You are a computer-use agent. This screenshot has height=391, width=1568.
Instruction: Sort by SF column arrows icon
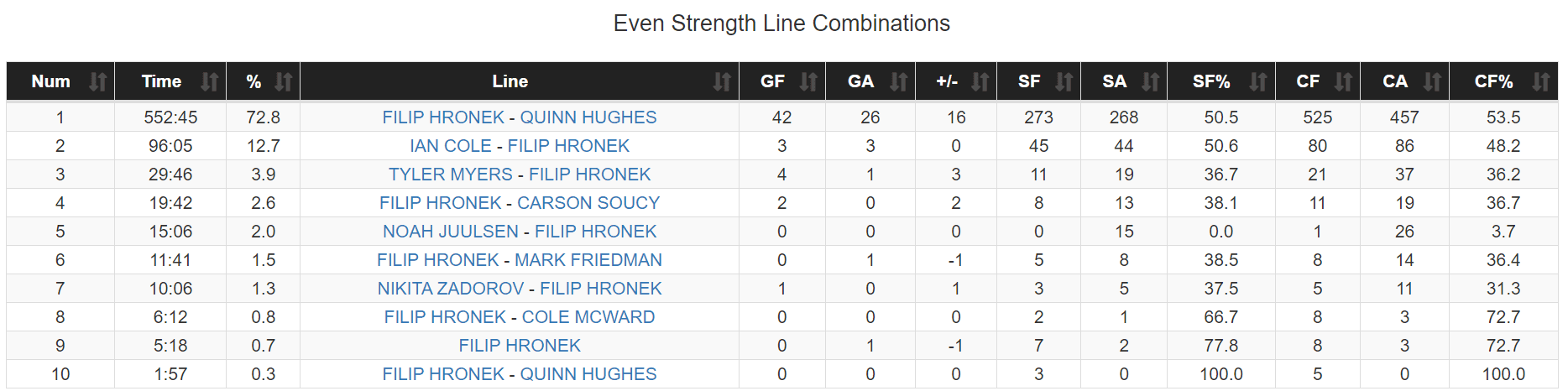click(x=1064, y=81)
